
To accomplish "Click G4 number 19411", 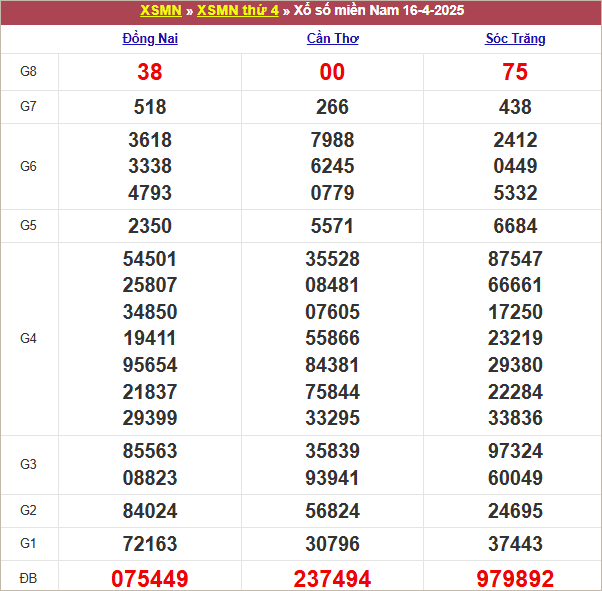I will 150,338.
